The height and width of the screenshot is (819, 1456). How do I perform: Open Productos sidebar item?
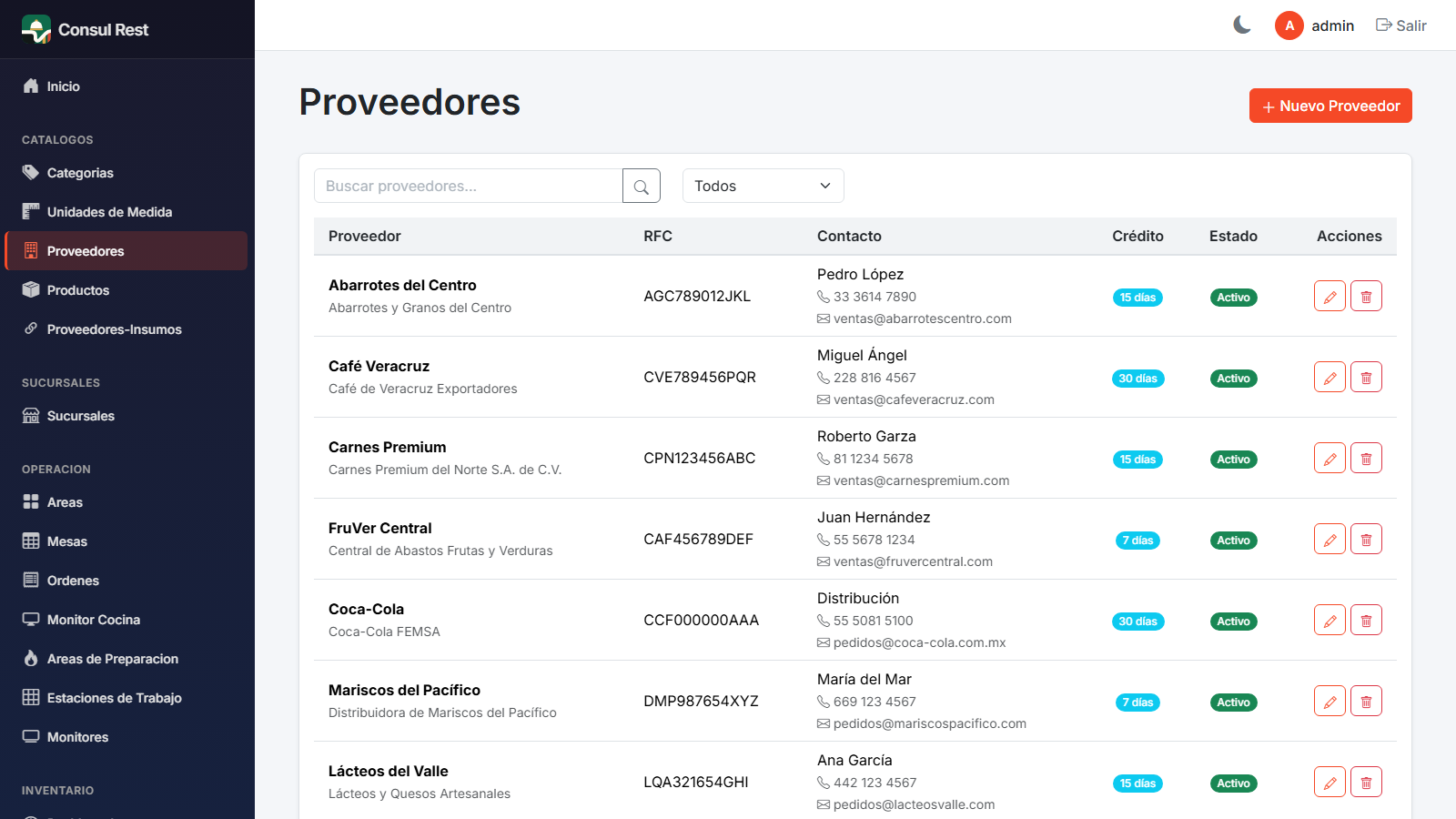(127, 290)
